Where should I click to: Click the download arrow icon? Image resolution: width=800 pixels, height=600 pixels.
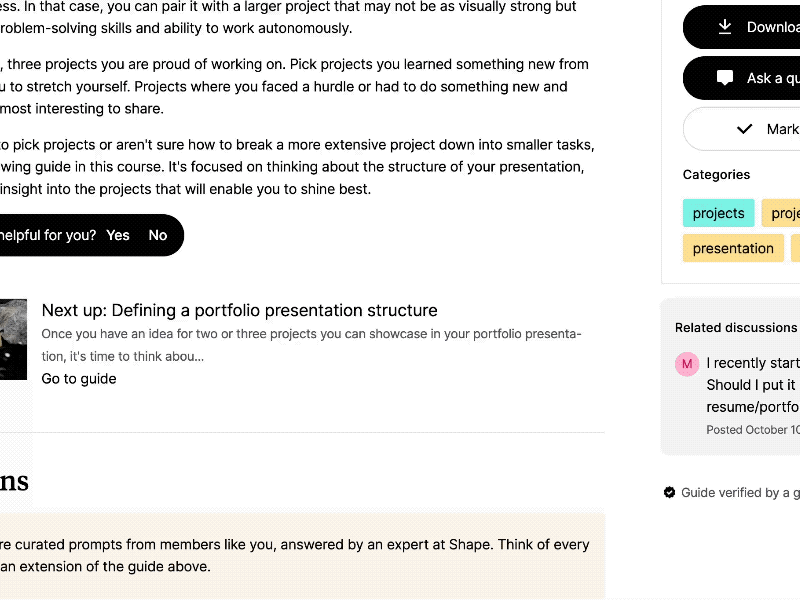[x=725, y=27]
